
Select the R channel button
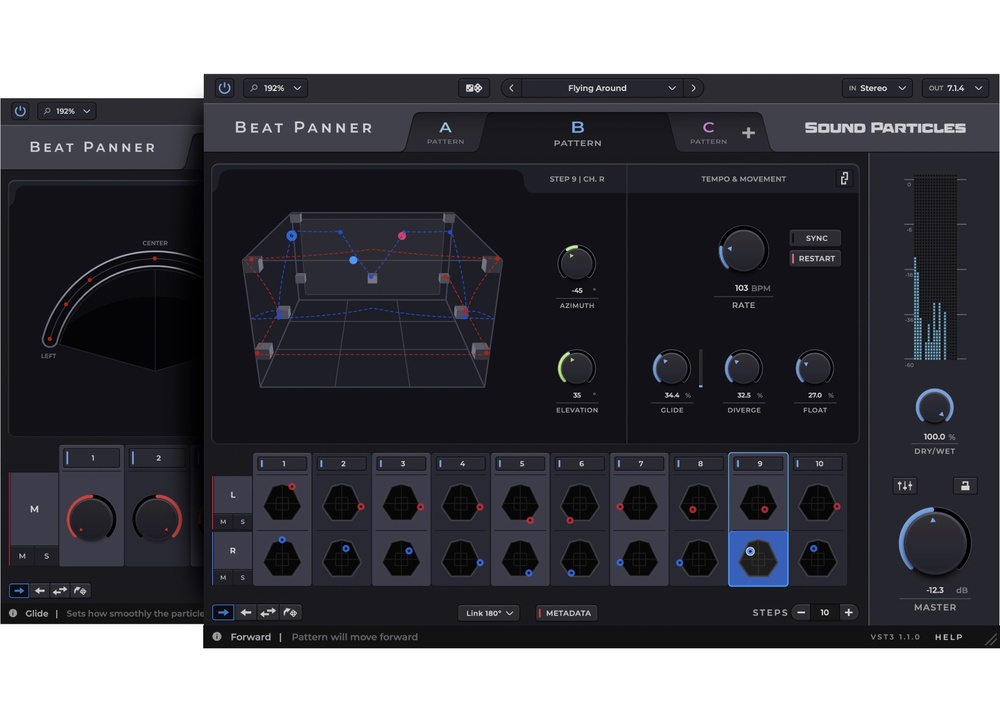point(233,550)
